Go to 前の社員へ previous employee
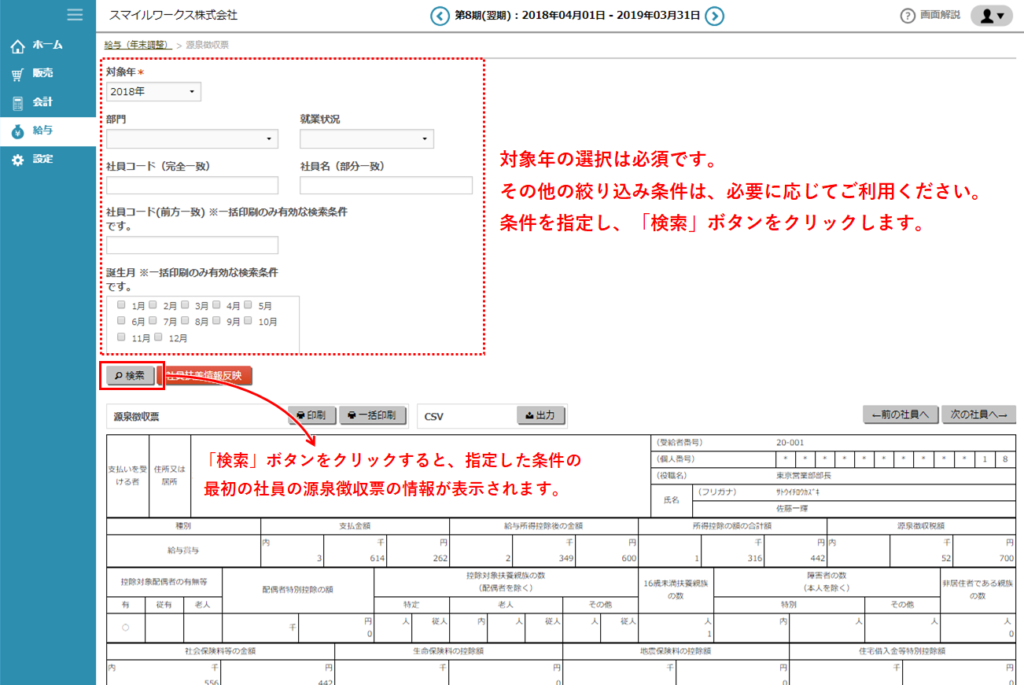The image size is (1024, 685). click(x=901, y=415)
